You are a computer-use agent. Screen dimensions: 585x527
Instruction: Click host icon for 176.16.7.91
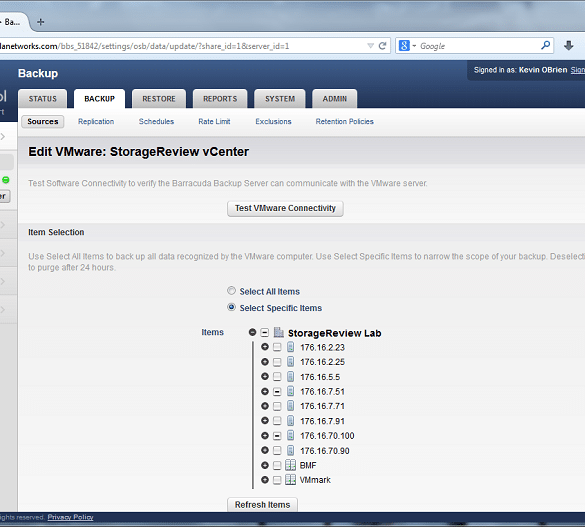tap(291, 421)
